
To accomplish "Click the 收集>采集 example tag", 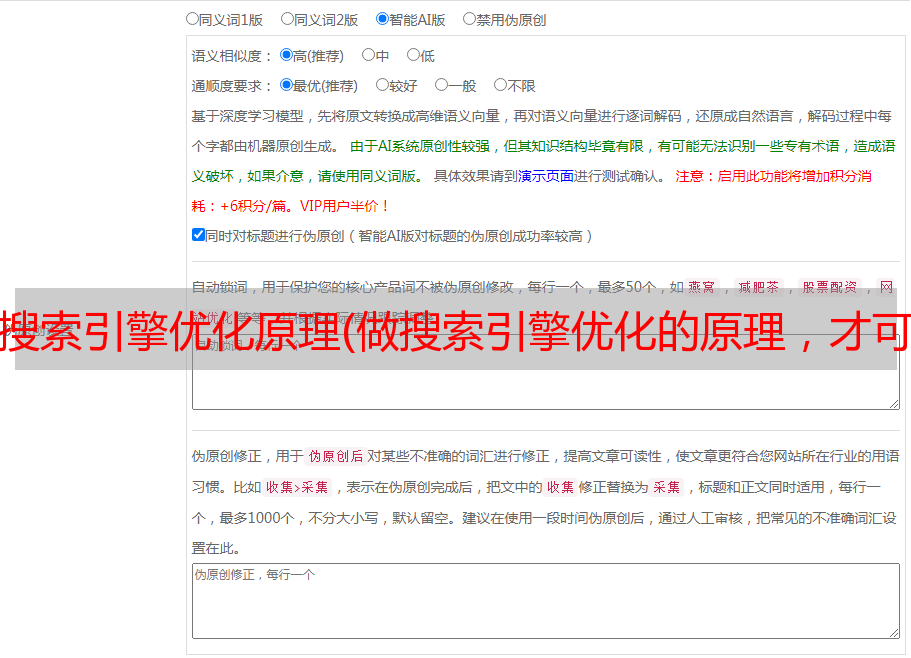I will pos(297,487).
